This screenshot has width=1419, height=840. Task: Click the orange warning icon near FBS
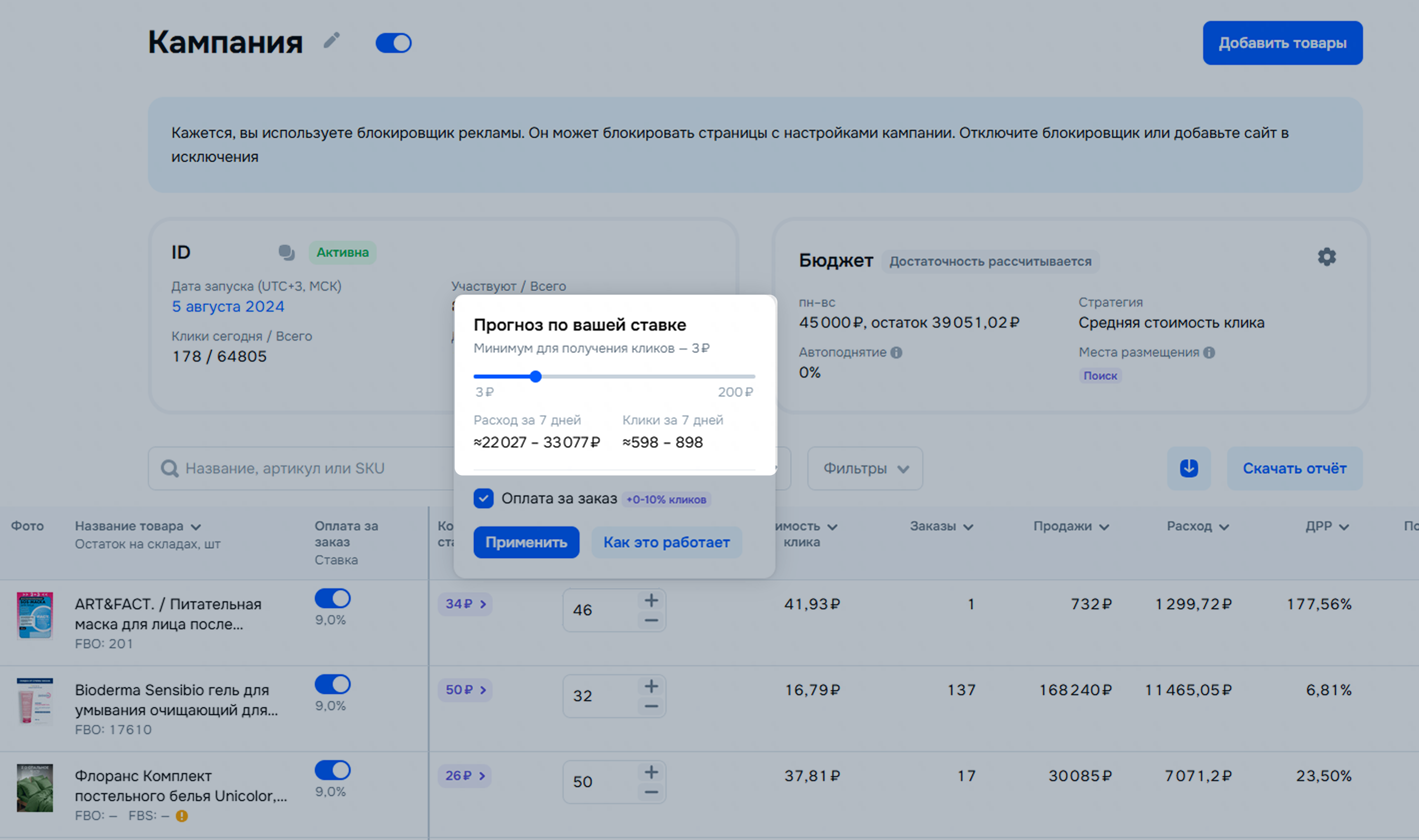pos(182,816)
